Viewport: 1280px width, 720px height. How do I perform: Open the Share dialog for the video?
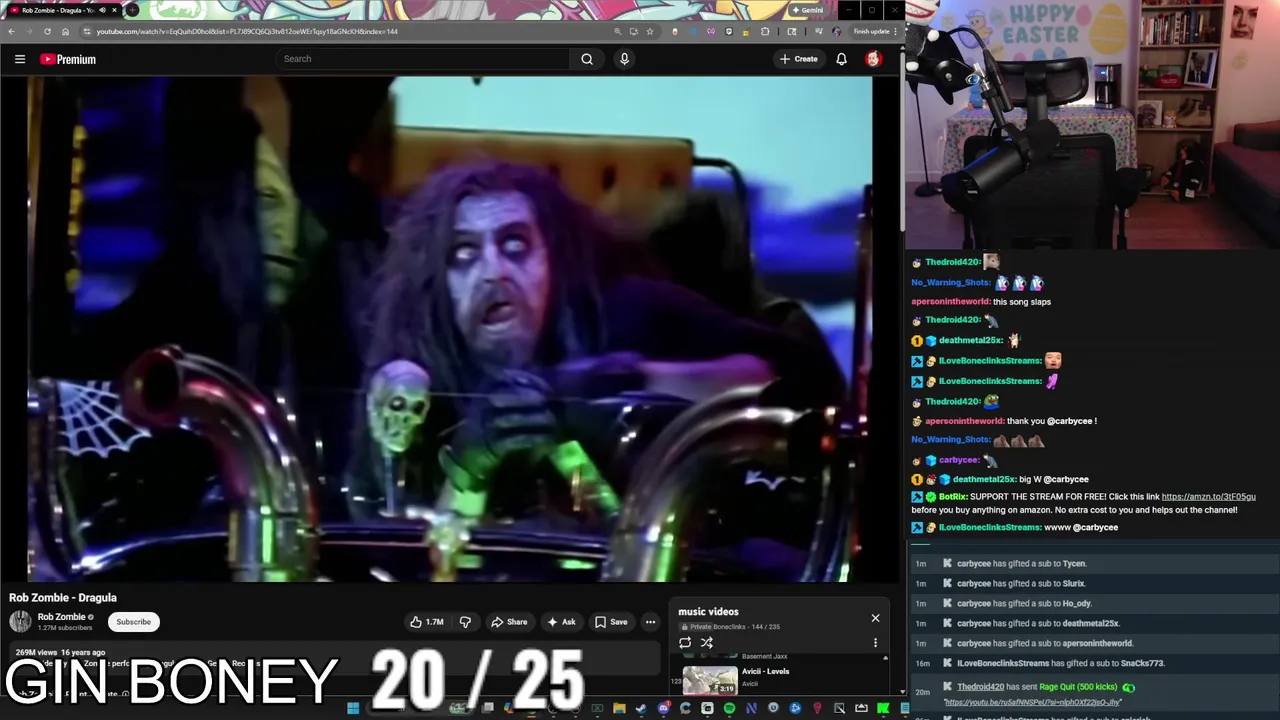click(x=509, y=622)
